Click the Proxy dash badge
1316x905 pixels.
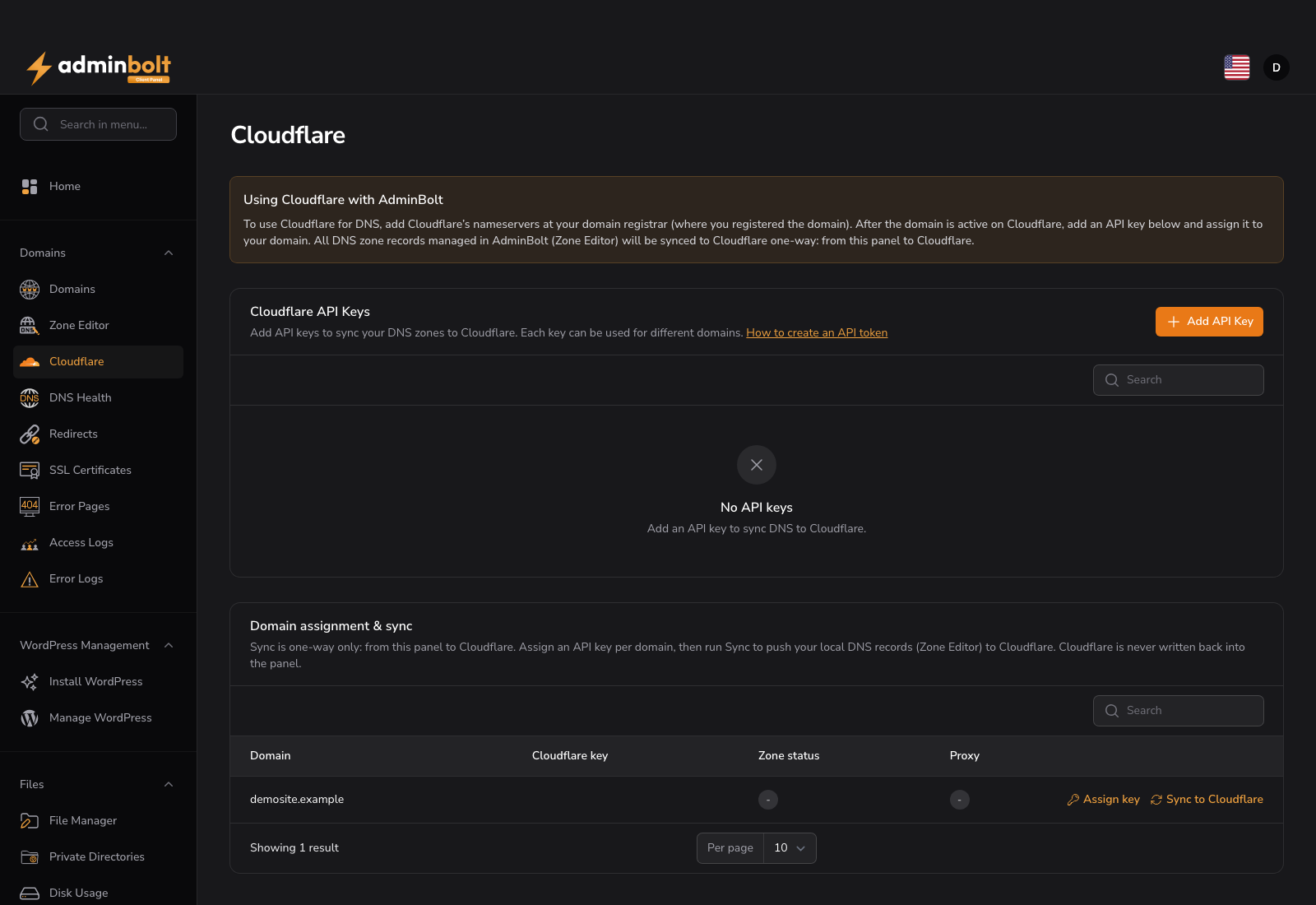pyautogui.click(x=960, y=800)
